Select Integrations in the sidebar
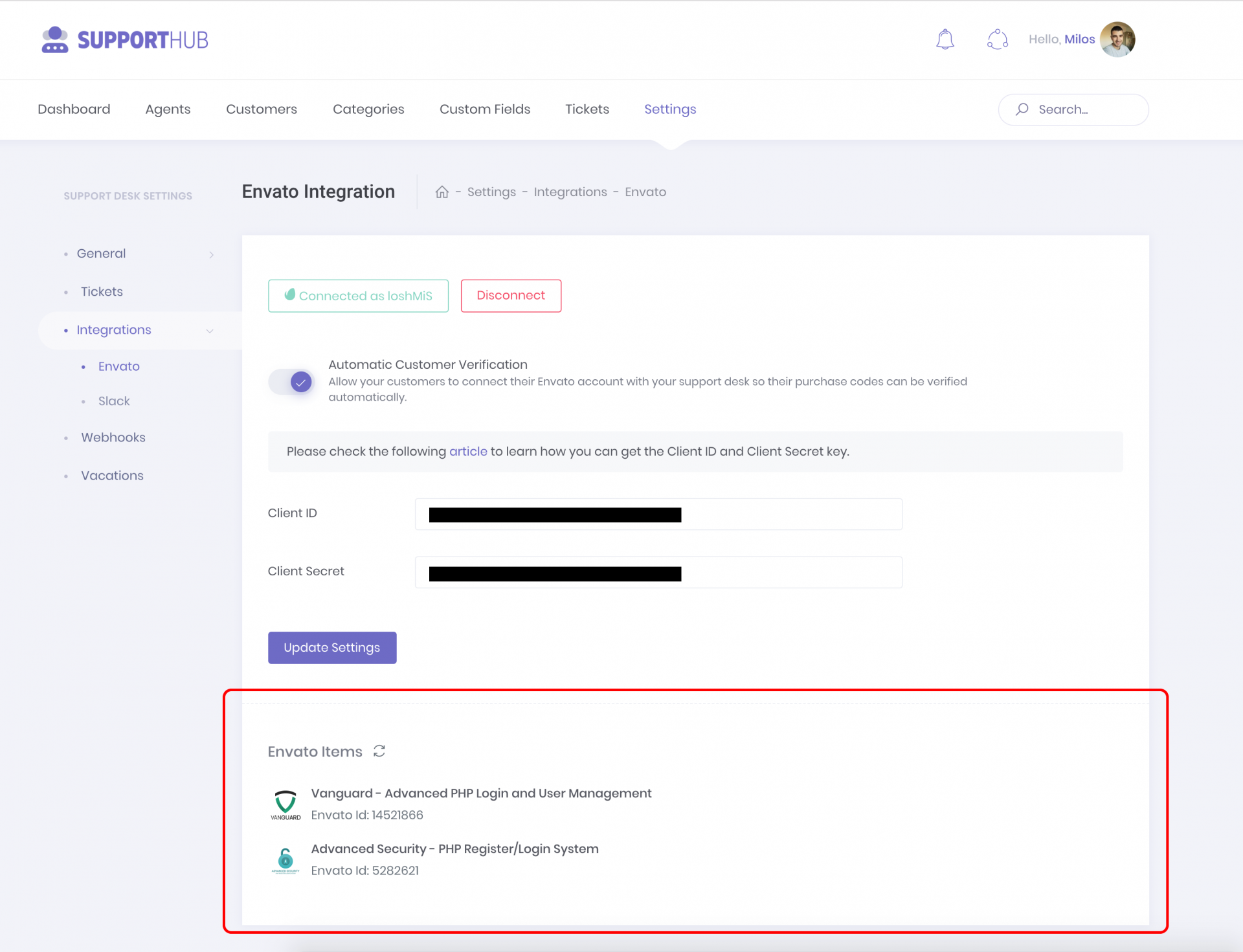1243x952 pixels. point(114,330)
